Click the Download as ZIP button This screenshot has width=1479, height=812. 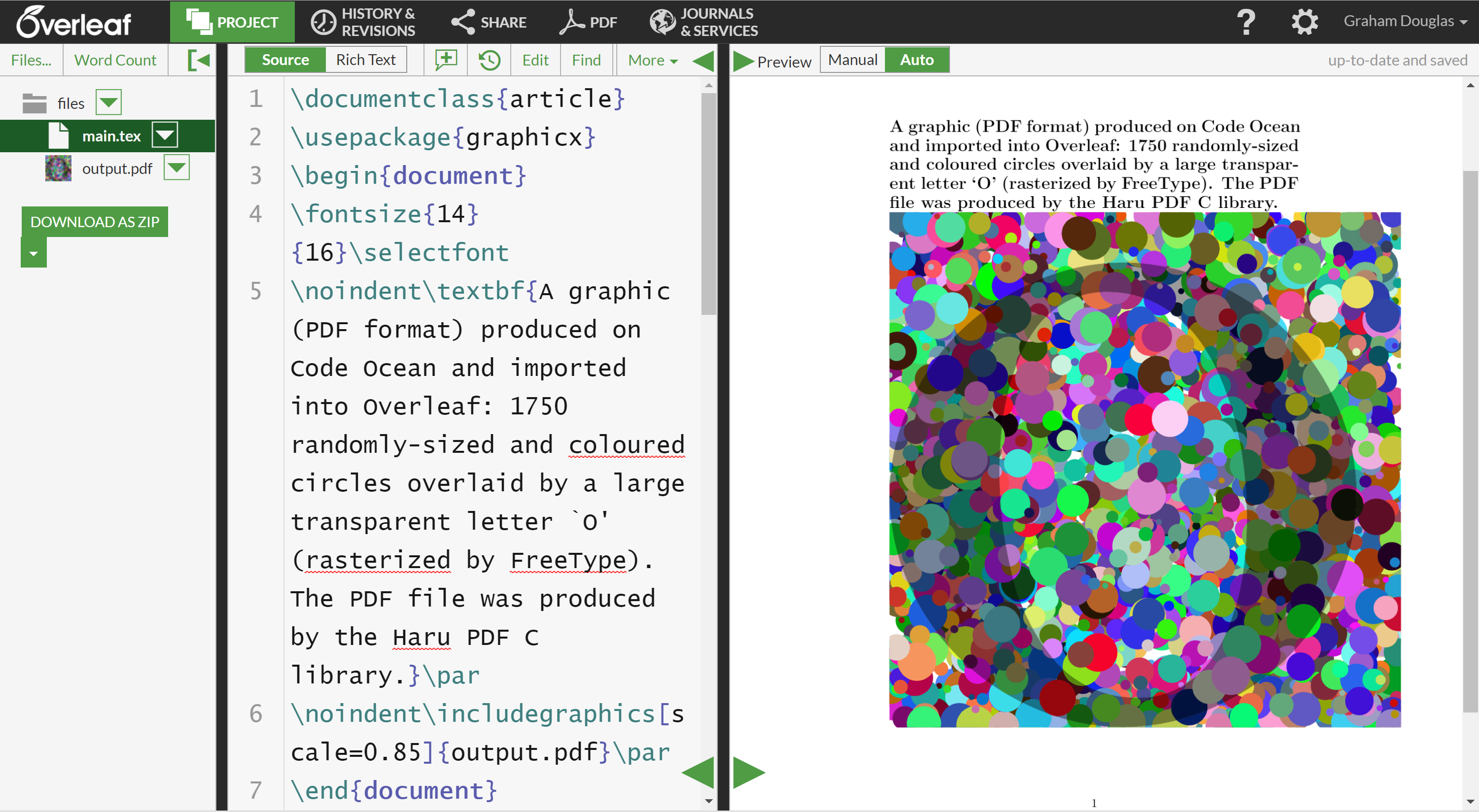click(95, 222)
